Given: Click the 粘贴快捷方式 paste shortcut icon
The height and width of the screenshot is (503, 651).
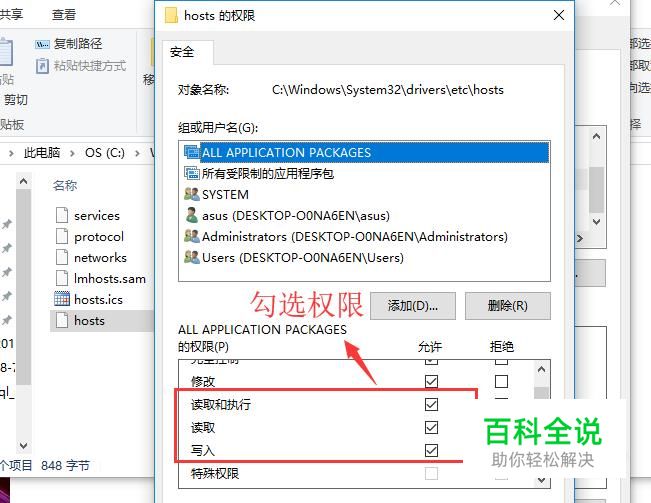Looking at the screenshot, I should tap(42, 66).
